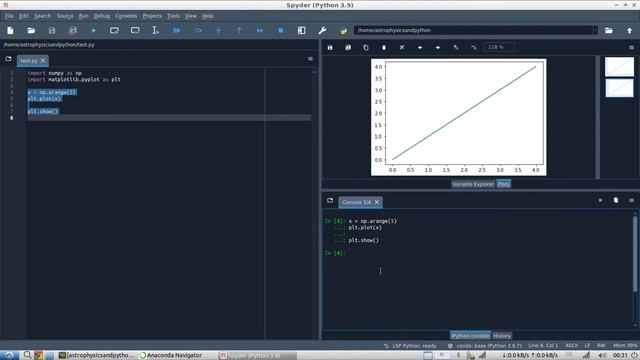Open the File menu
The width and height of the screenshot is (640, 360).
click(x=9, y=16)
